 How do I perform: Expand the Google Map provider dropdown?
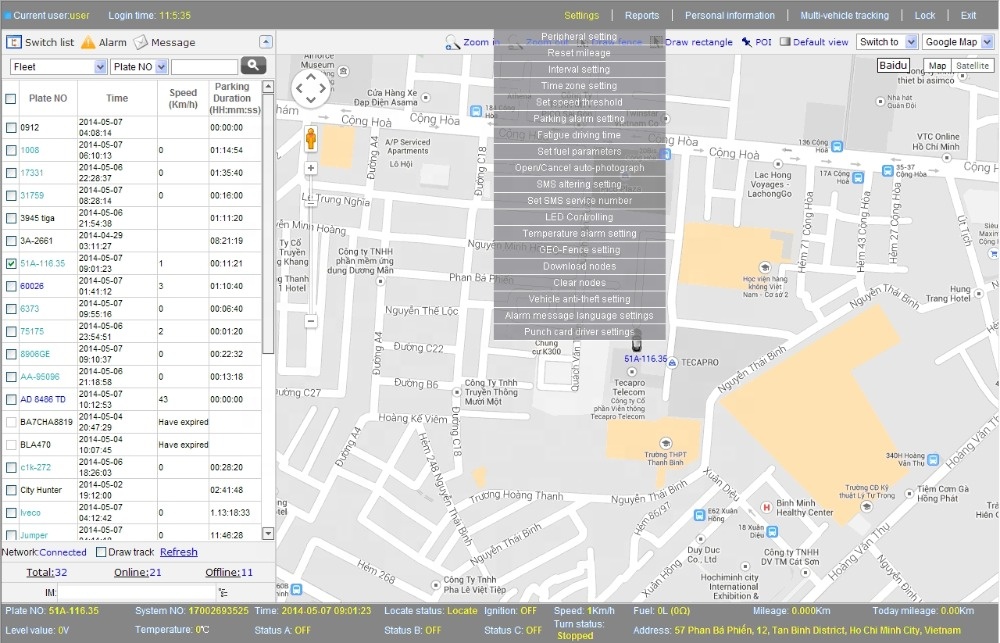point(957,42)
